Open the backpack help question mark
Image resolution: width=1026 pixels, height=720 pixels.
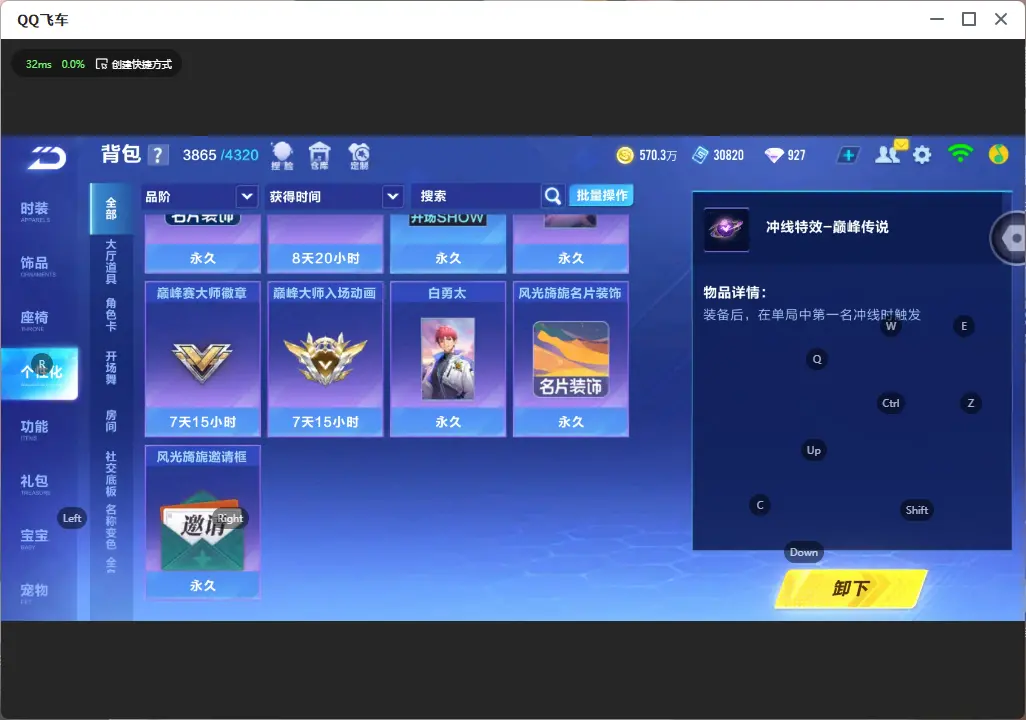coord(158,155)
